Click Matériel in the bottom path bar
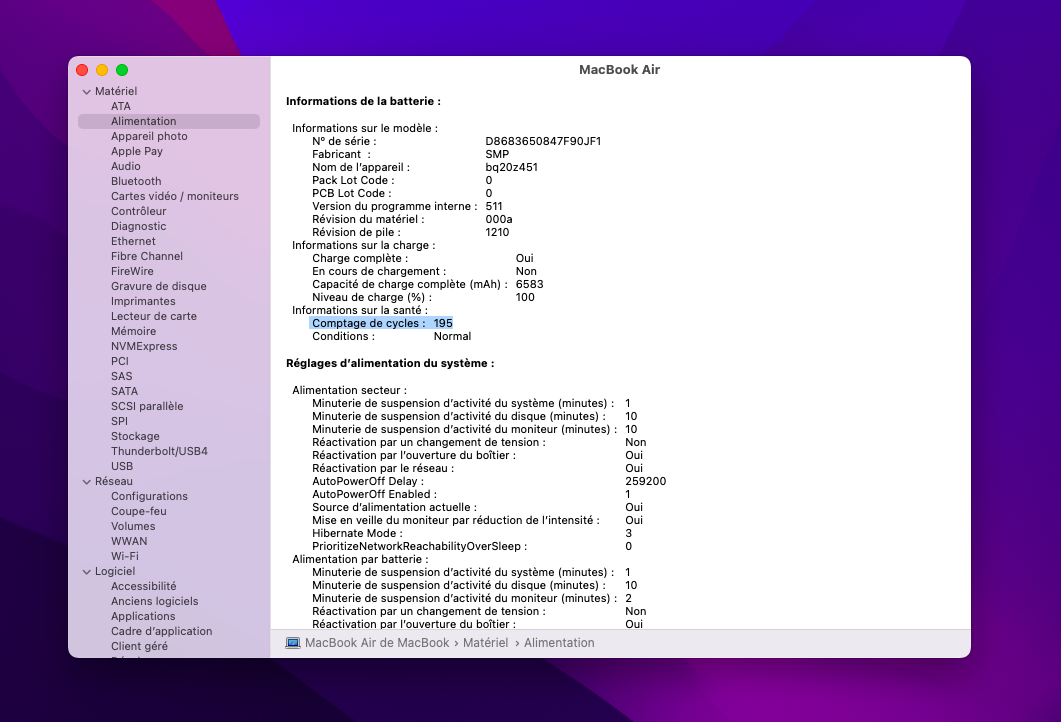Viewport: 1061px width, 722px height. pyautogui.click(x=485, y=643)
